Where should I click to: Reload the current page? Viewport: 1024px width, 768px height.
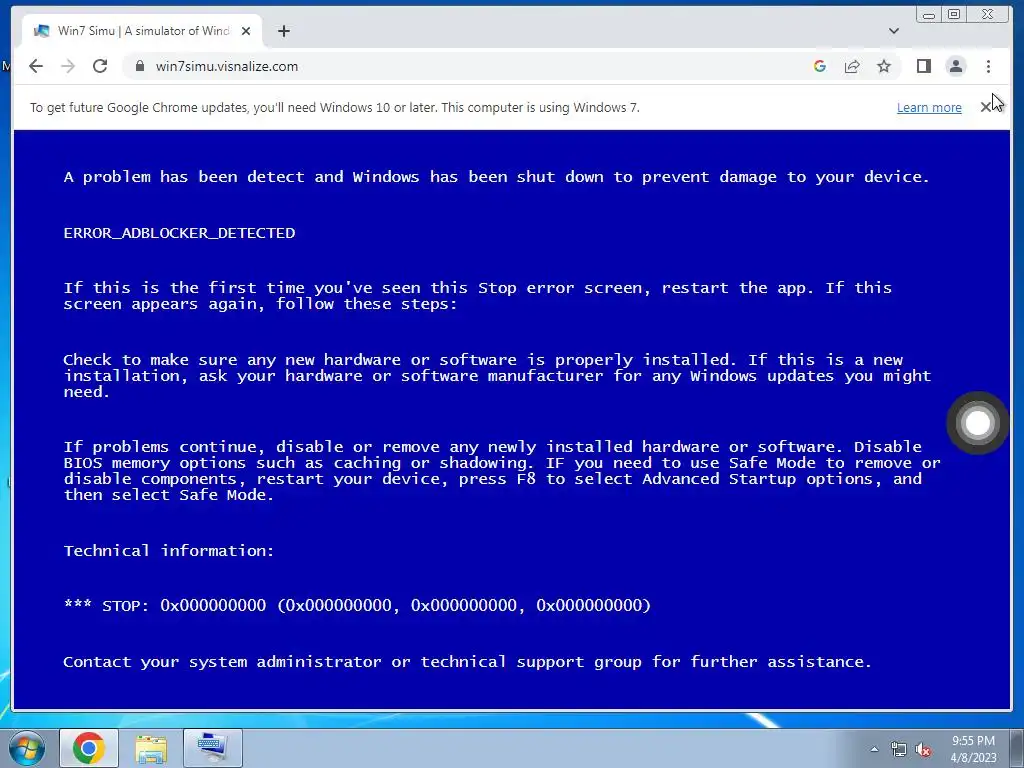(100, 66)
